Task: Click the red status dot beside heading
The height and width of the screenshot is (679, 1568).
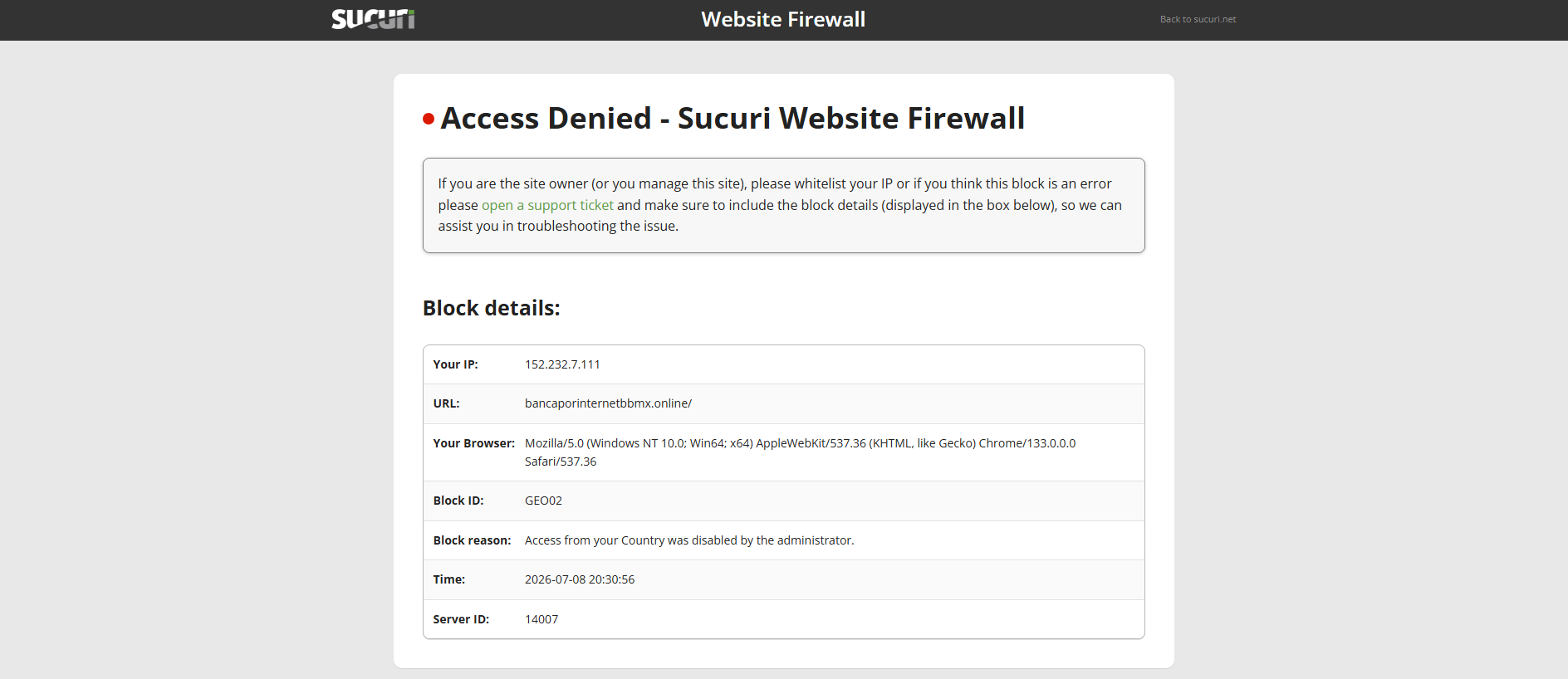Action: click(x=429, y=119)
